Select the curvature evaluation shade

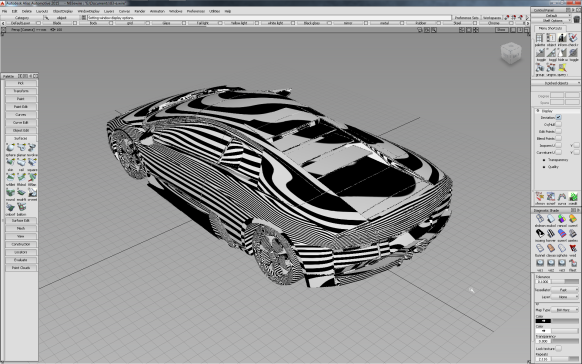[x=573, y=219]
